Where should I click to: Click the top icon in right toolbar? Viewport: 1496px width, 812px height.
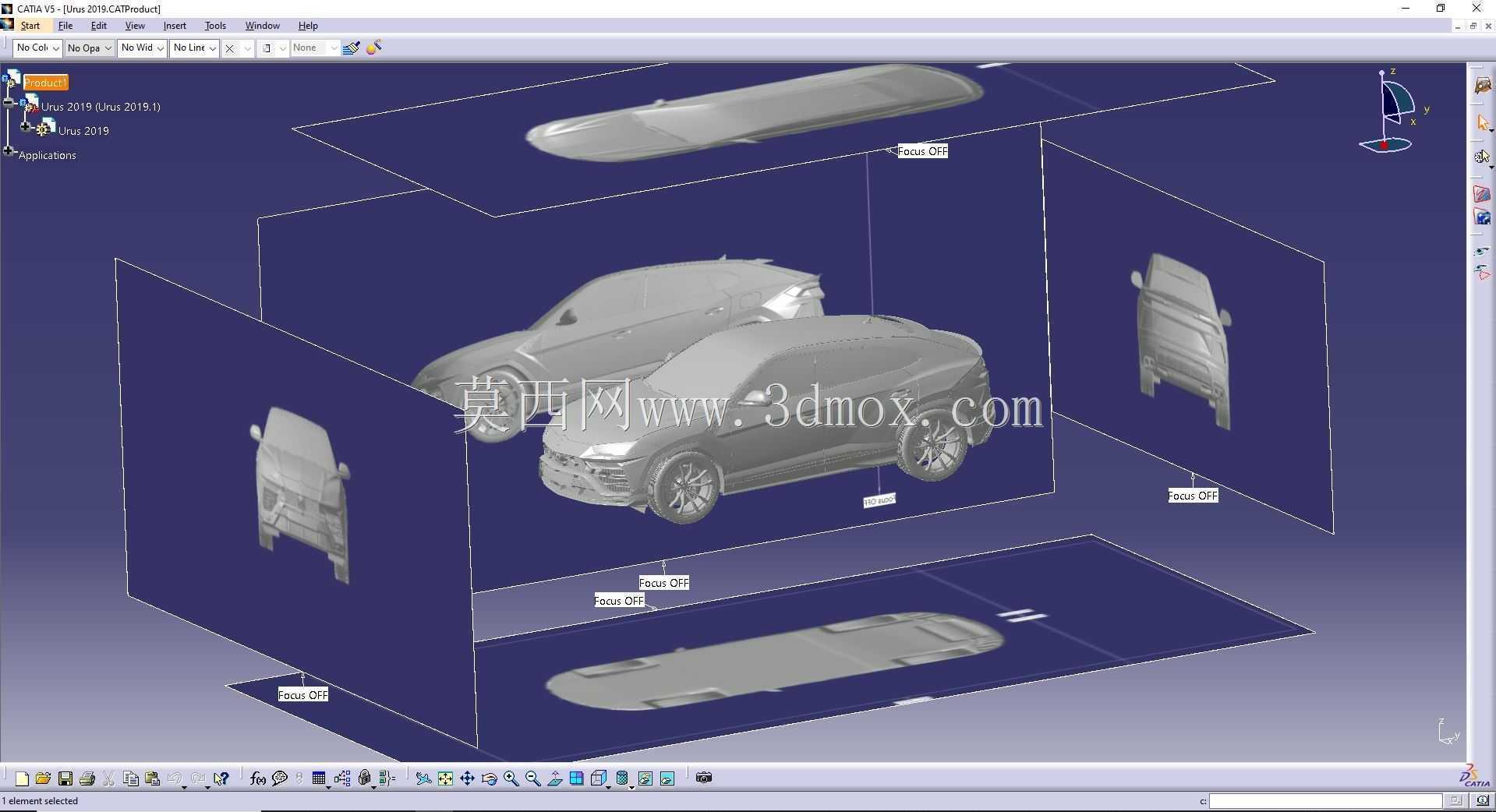click(1482, 86)
